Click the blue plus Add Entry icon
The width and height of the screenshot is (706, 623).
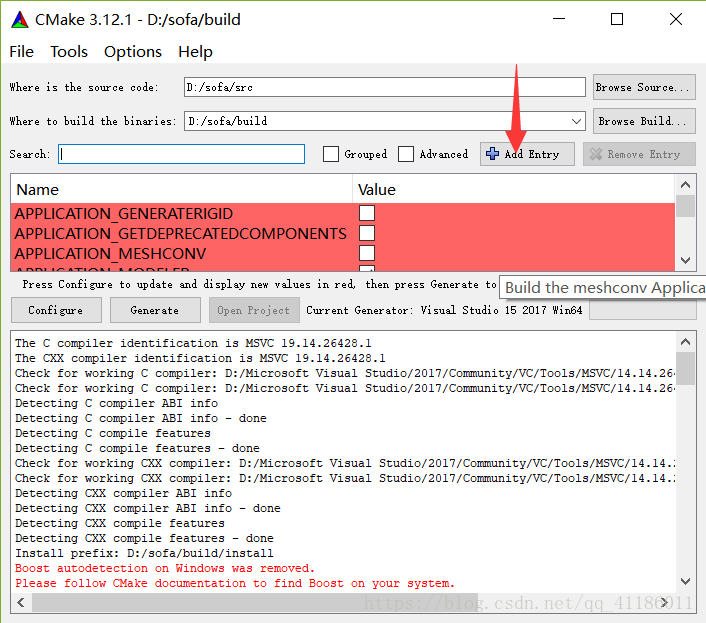pyautogui.click(x=492, y=154)
